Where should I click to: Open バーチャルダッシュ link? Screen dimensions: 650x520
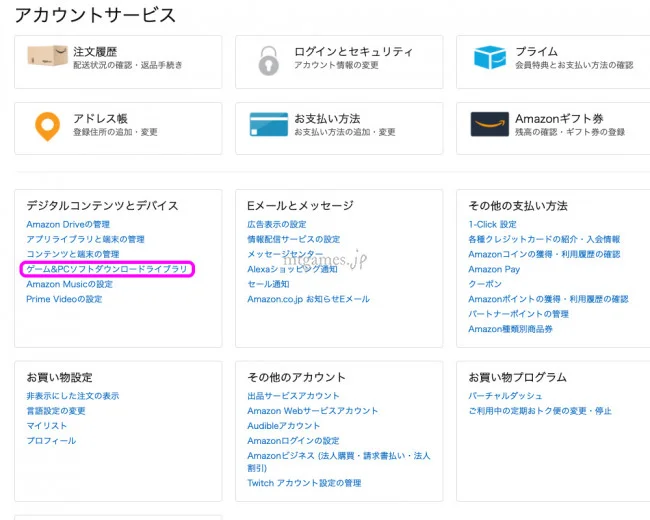point(505,396)
